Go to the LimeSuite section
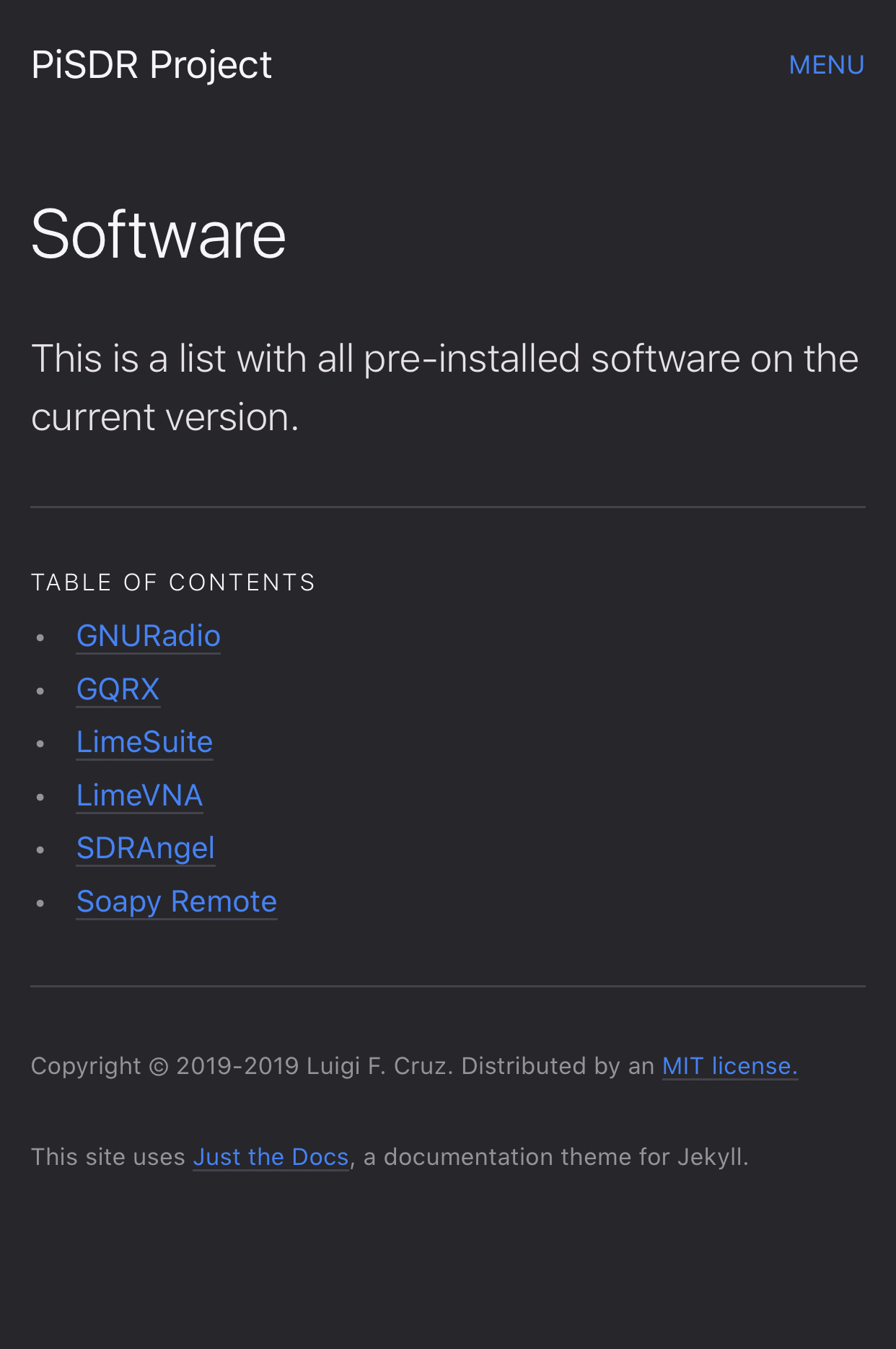896x1349 pixels. click(145, 742)
